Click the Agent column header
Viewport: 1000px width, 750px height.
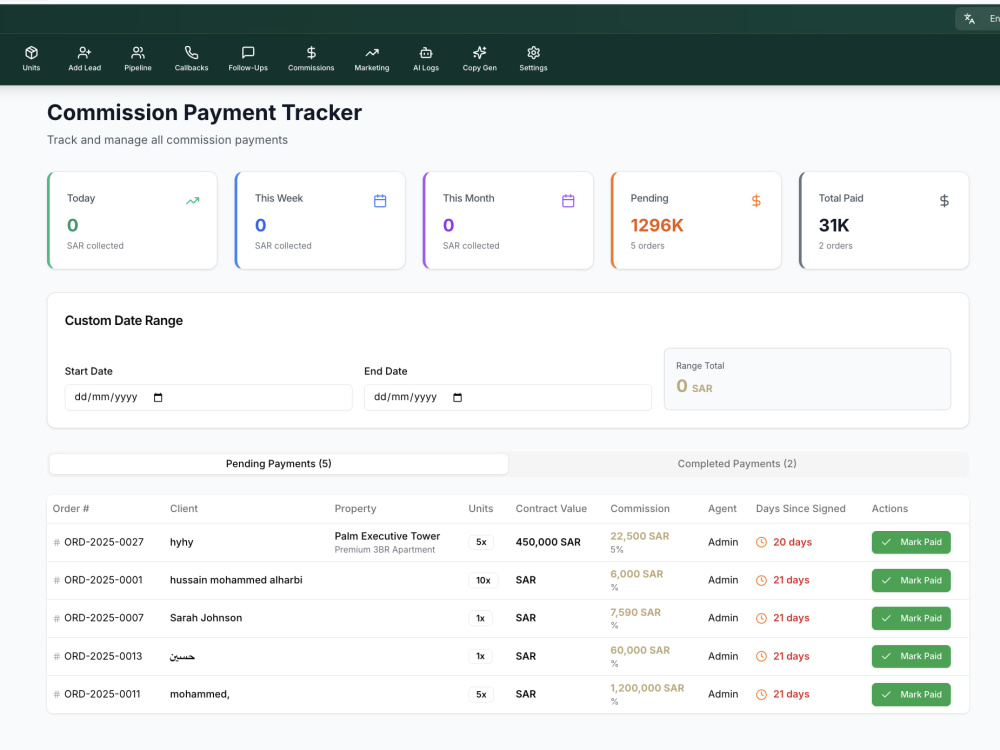pos(722,508)
